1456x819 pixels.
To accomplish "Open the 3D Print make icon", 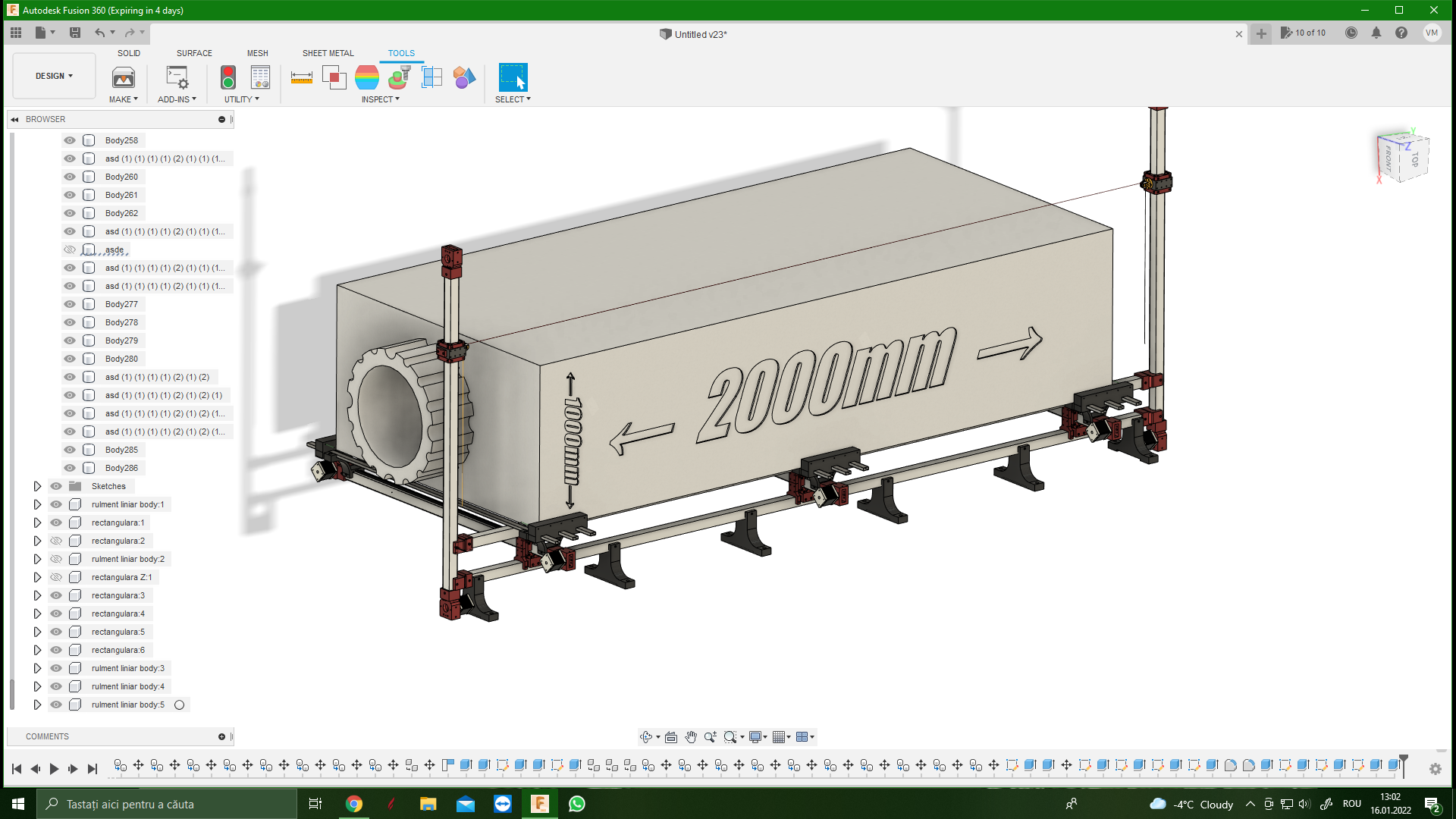I will pos(124,77).
